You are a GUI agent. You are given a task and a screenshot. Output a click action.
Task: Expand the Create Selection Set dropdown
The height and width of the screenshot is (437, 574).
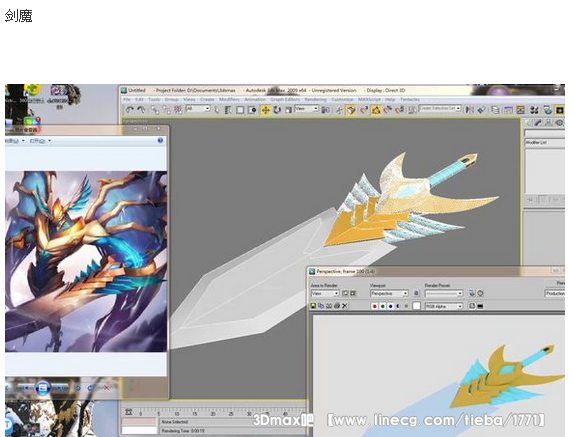pyautogui.click(x=440, y=109)
